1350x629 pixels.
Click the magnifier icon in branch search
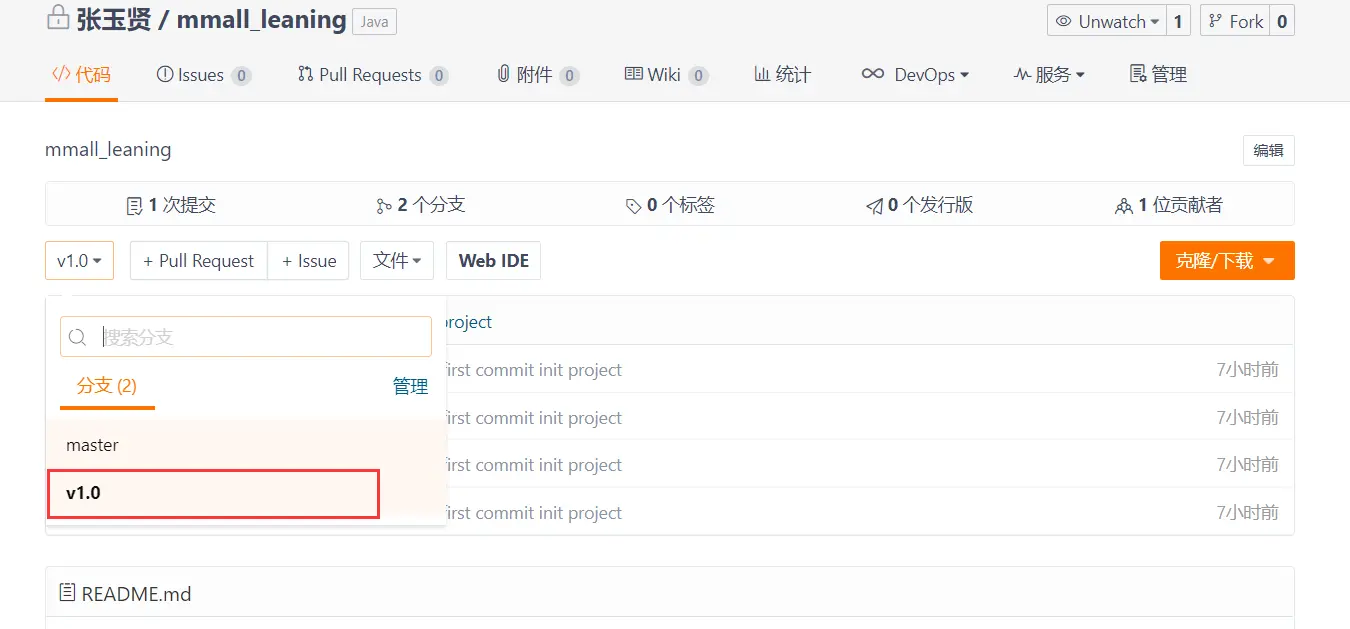click(77, 338)
